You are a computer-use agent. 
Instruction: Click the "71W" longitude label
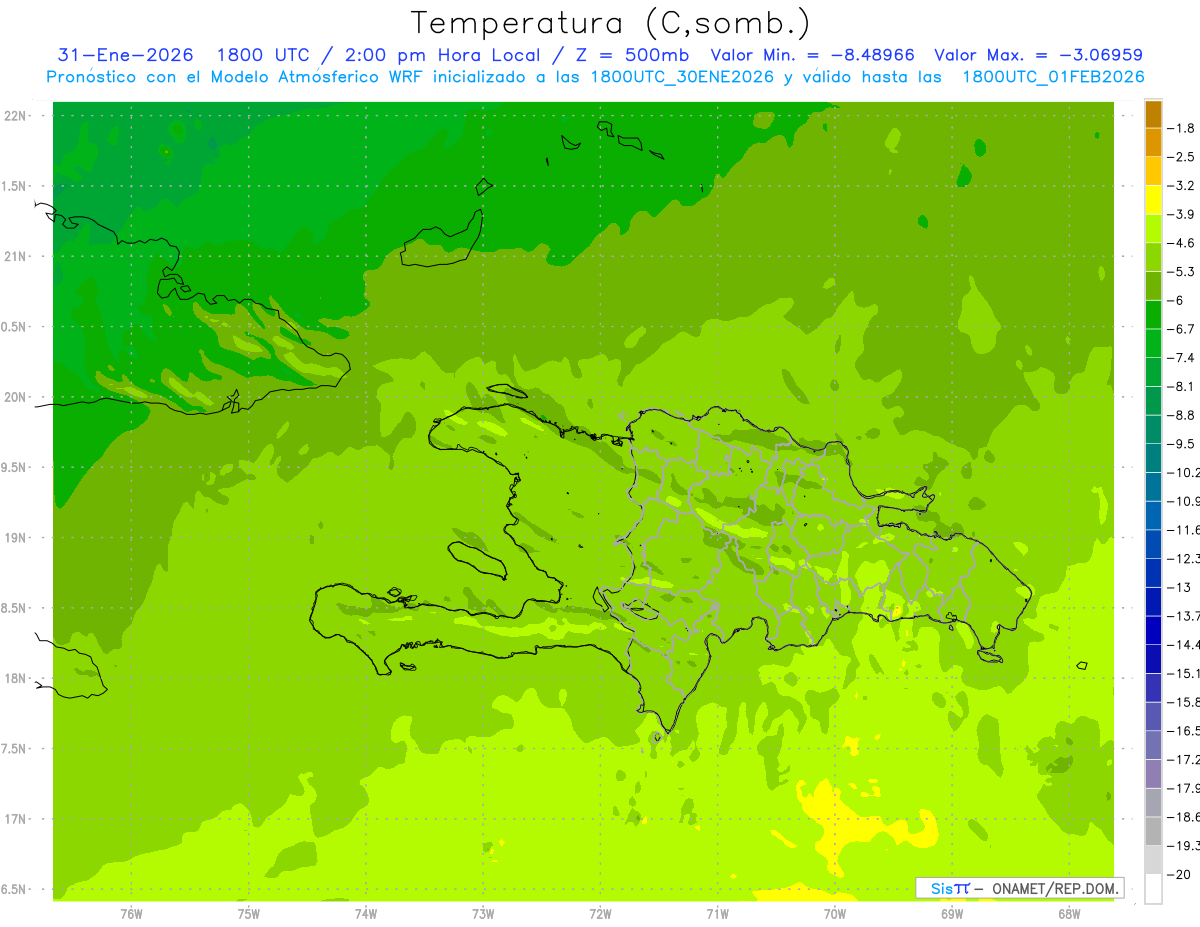tap(717, 914)
